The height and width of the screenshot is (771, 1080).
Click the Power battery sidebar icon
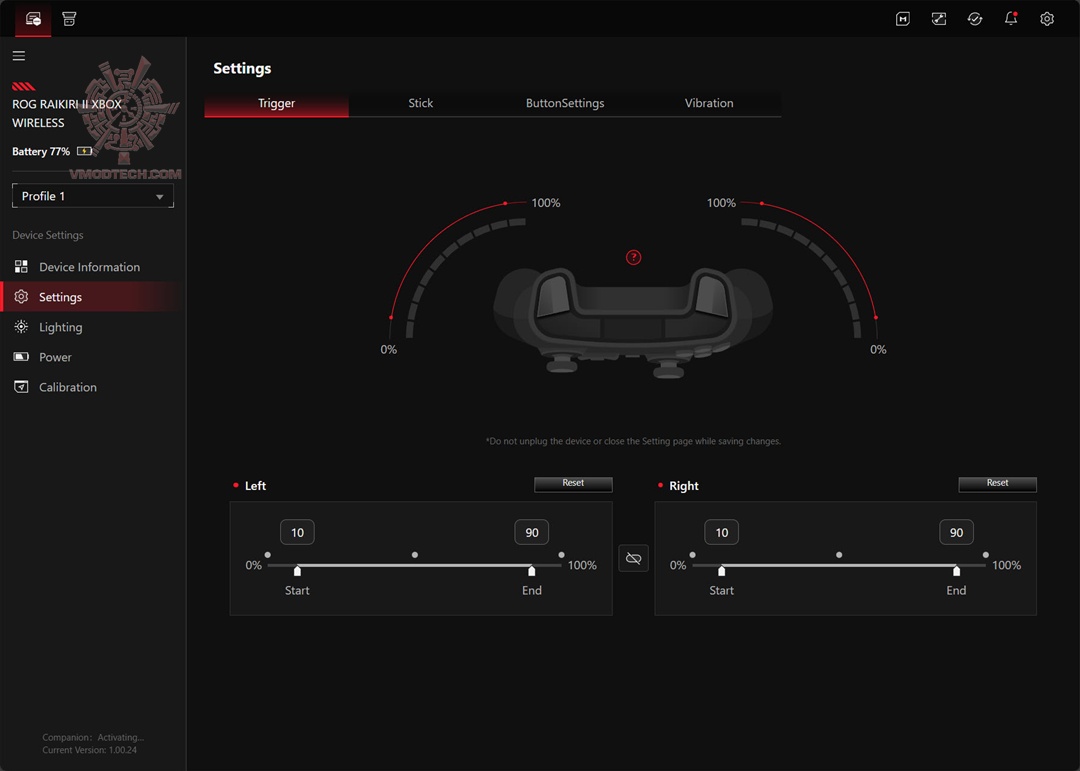coord(21,357)
